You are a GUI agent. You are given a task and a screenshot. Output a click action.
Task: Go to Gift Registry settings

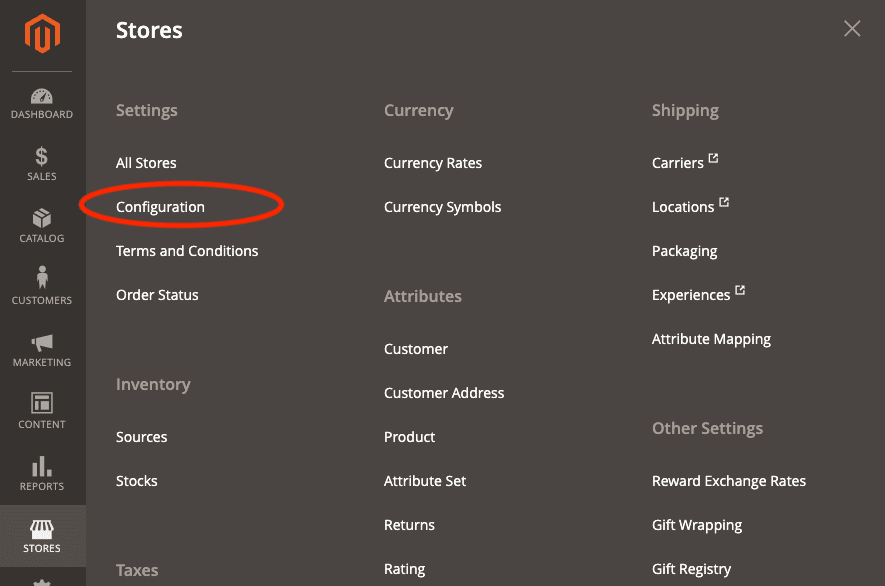691,568
